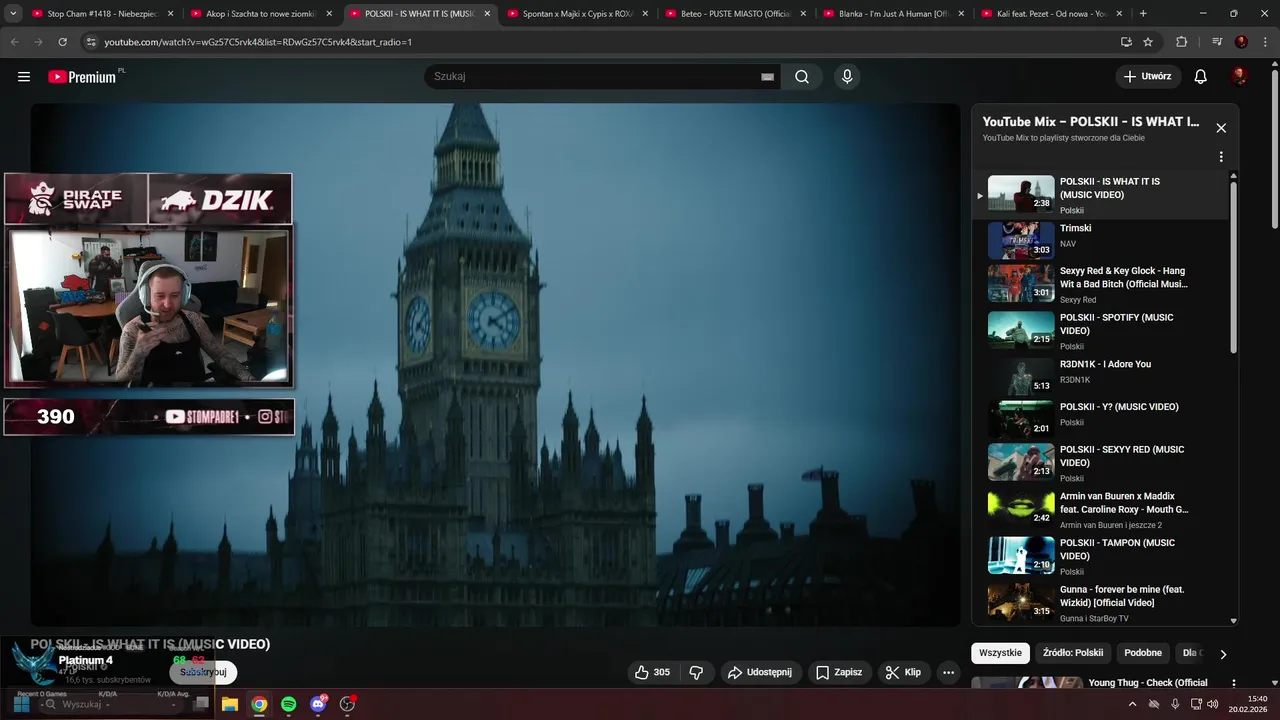Screen dimensions: 1280x720
Task: Play POLSKII - Y? (MUSIC VIDEO) item
Action: pos(1100,420)
